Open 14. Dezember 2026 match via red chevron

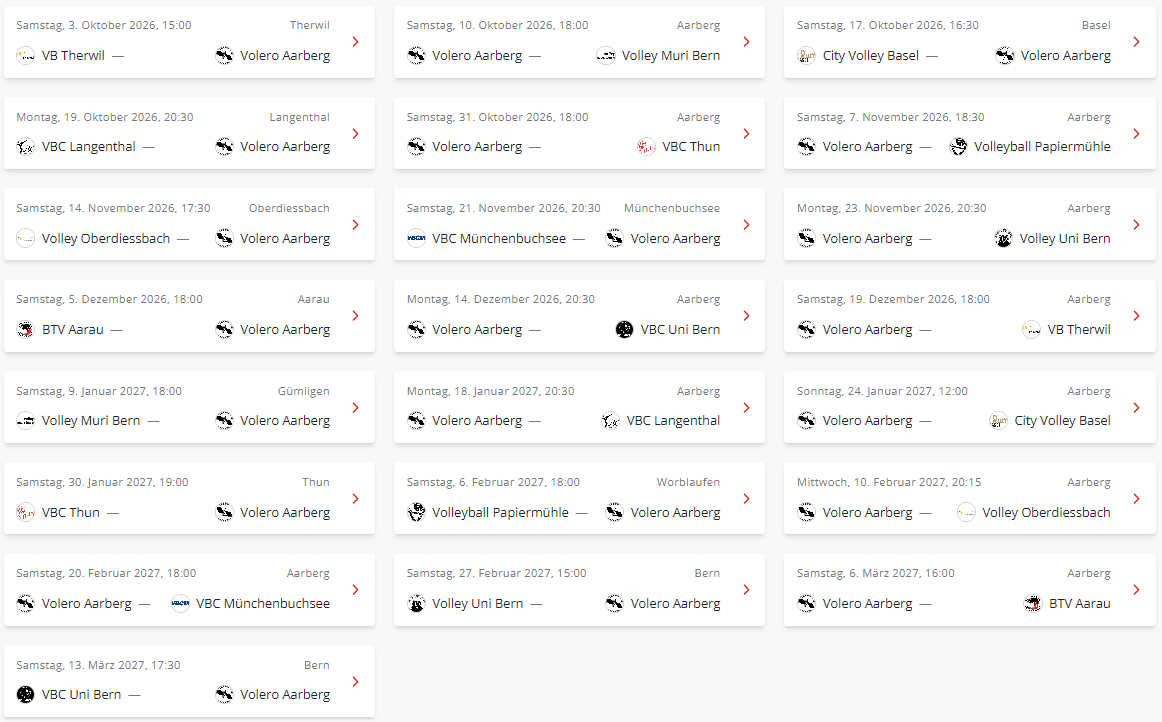pos(746,316)
